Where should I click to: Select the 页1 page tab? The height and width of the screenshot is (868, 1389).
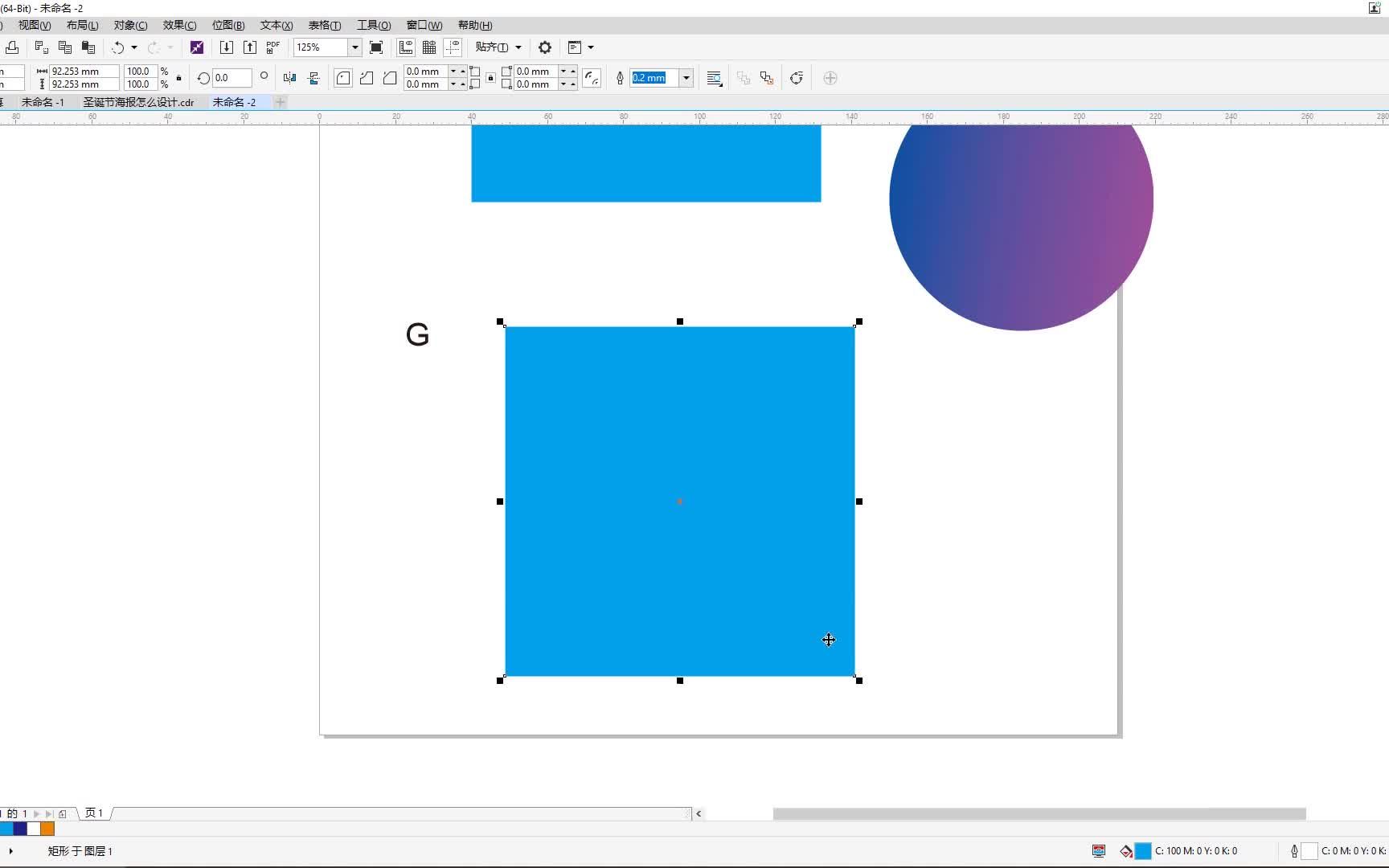click(94, 813)
